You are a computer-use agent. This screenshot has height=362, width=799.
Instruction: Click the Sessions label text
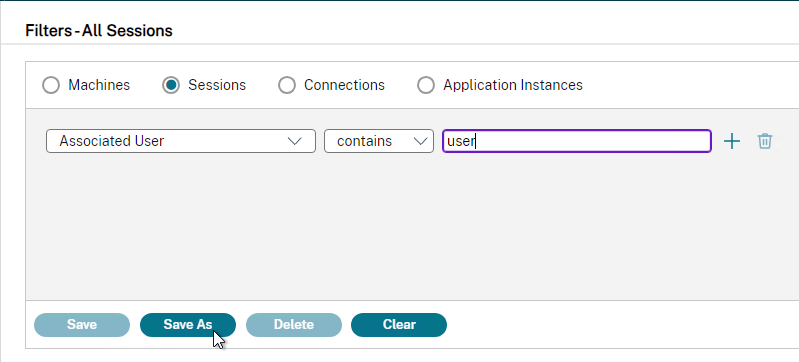pyautogui.click(x=217, y=85)
